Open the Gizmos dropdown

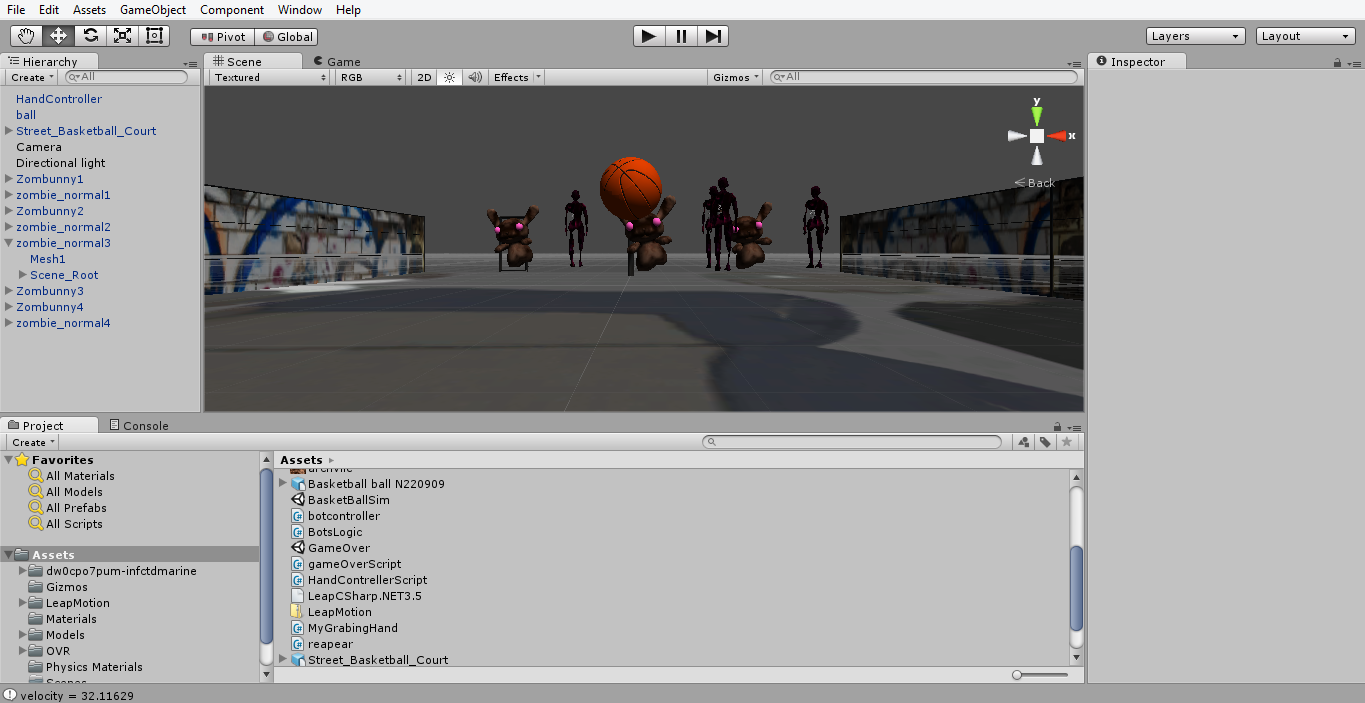coord(736,77)
